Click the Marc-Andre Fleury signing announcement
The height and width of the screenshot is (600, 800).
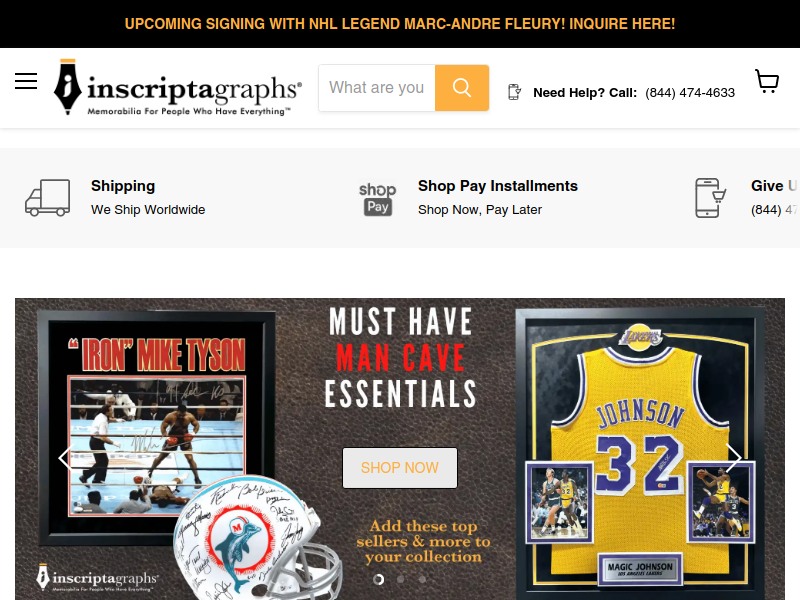[400, 24]
